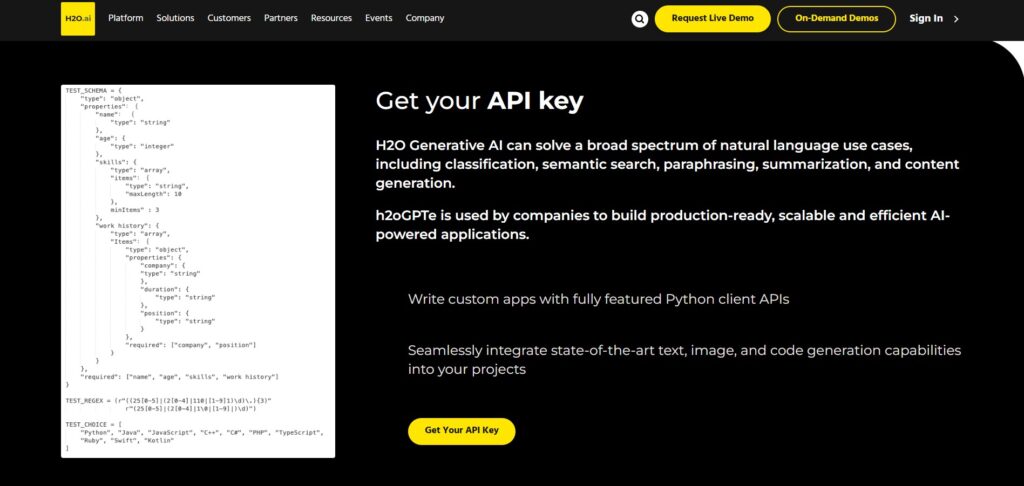This screenshot has width=1024, height=486.
Task: Click the H2O.ai logo
Action: pyautogui.click(x=77, y=18)
